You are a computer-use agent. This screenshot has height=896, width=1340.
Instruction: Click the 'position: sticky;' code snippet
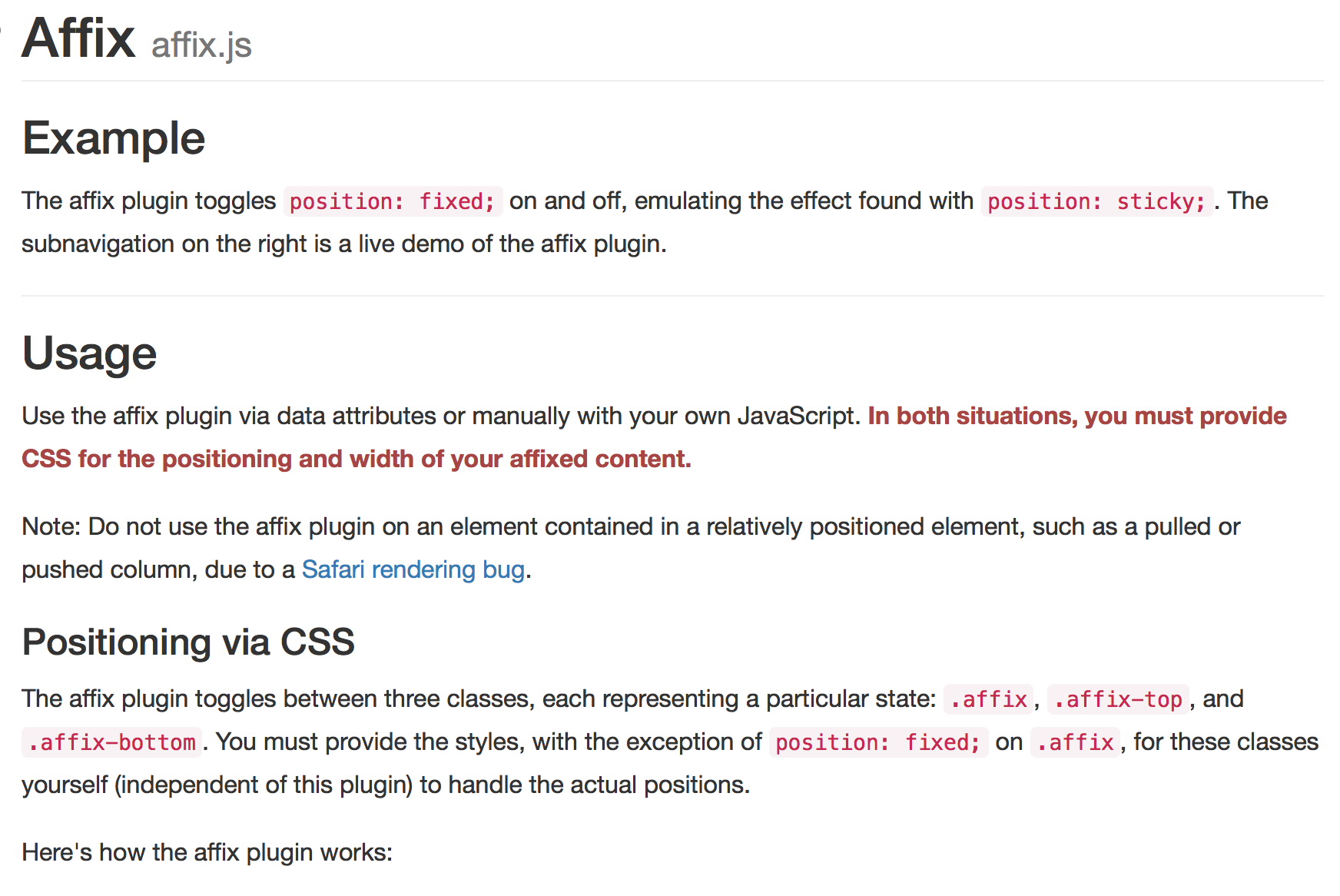click(1096, 201)
